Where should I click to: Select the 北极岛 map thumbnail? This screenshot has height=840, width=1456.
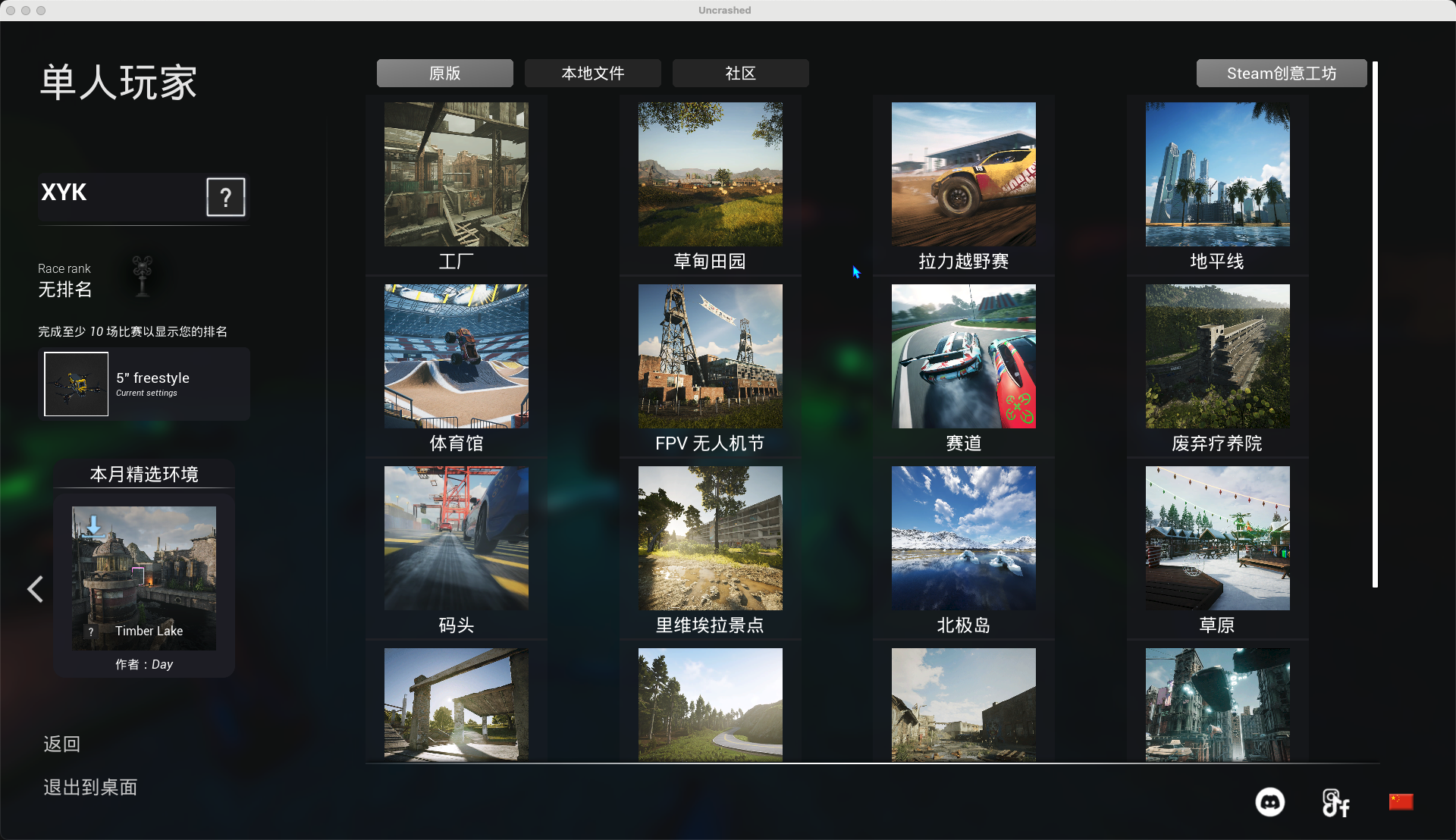click(x=963, y=538)
